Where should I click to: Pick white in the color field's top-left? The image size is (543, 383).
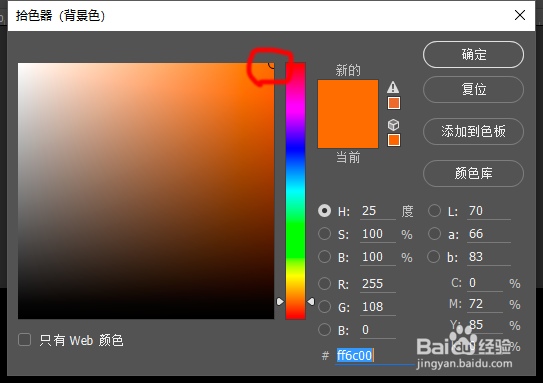pos(19,64)
